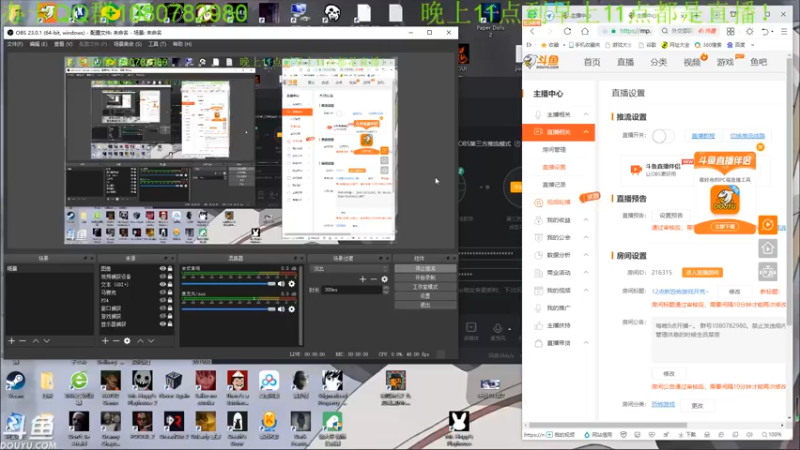Open Steam desktop shortcut
This screenshot has width=800, height=450.
15,385
